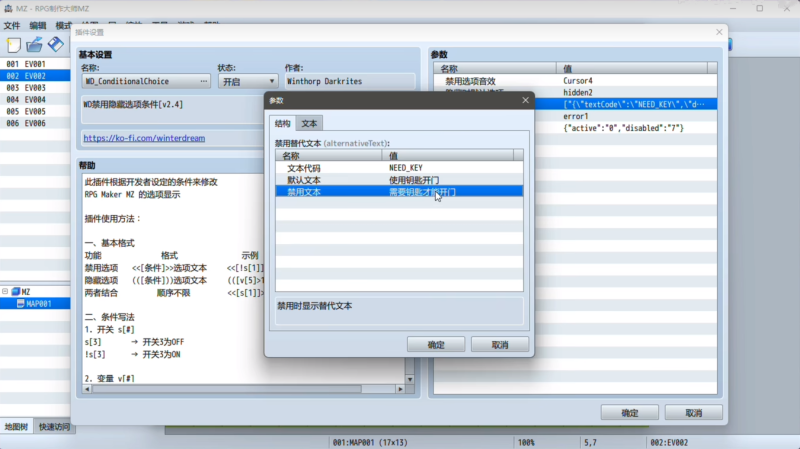The height and width of the screenshot is (449, 800).
Task: Switch to the 文本 tab
Action: coord(309,123)
